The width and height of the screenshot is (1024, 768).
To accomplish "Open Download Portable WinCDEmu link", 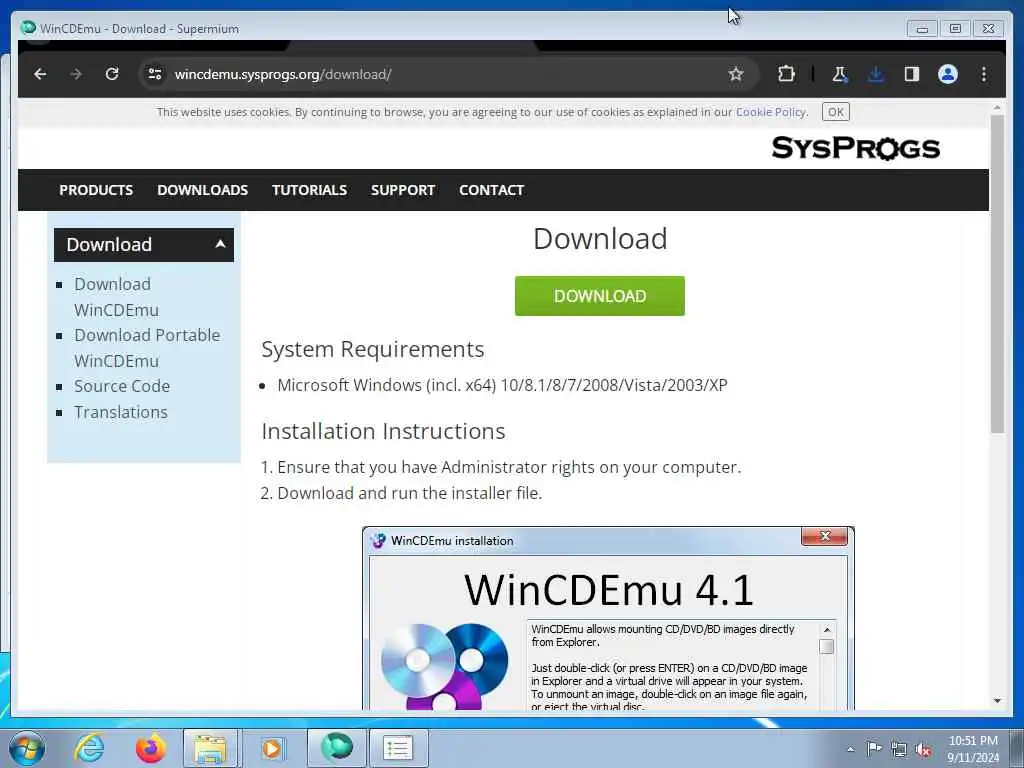I will click(x=147, y=348).
